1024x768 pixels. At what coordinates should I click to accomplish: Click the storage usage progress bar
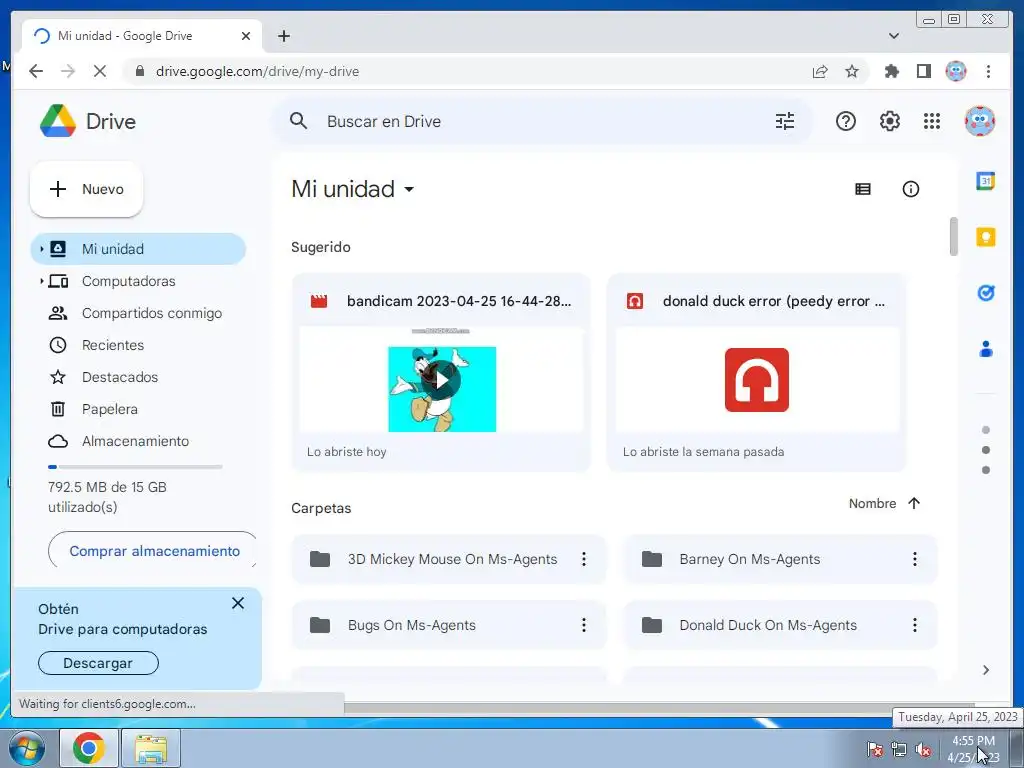[135, 467]
